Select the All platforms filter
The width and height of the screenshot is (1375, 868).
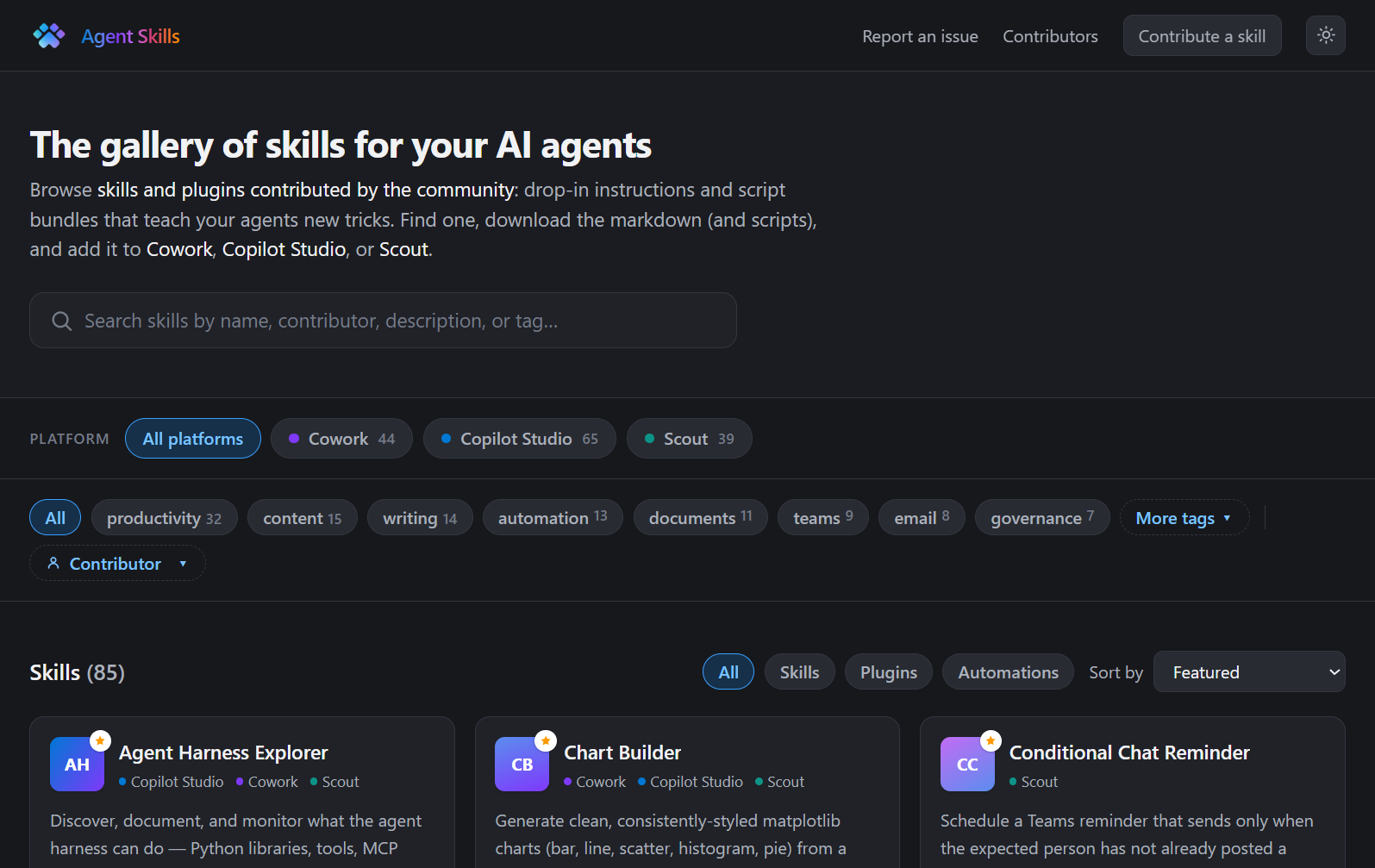pyautogui.click(x=193, y=439)
